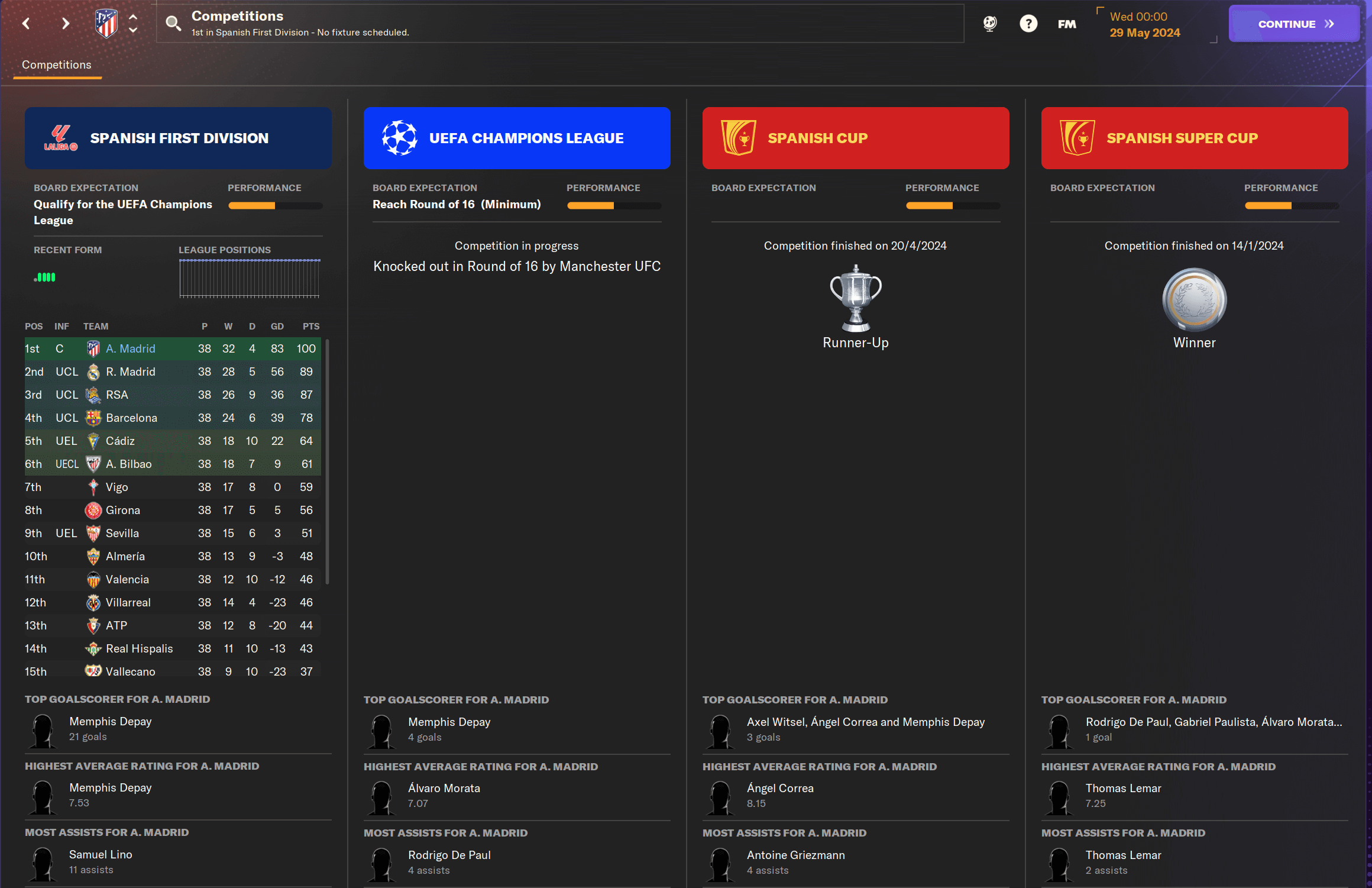1372x888 pixels.
Task: Click the search magnifier icon
Action: point(173,24)
